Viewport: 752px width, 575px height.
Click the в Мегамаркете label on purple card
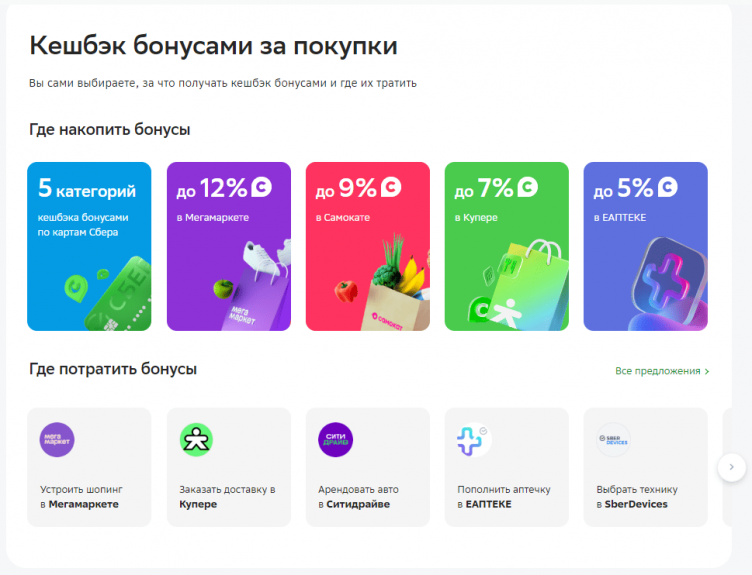(x=212, y=217)
